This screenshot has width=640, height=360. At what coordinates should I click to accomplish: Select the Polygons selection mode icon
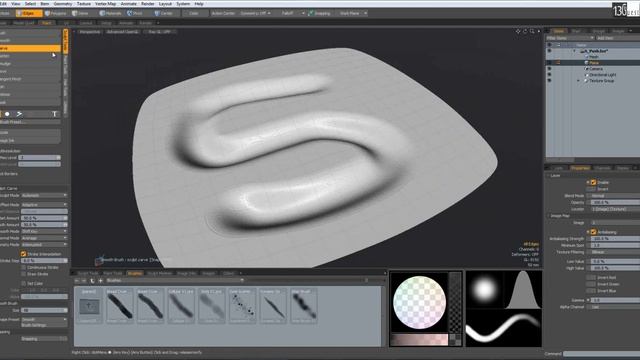pos(47,13)
